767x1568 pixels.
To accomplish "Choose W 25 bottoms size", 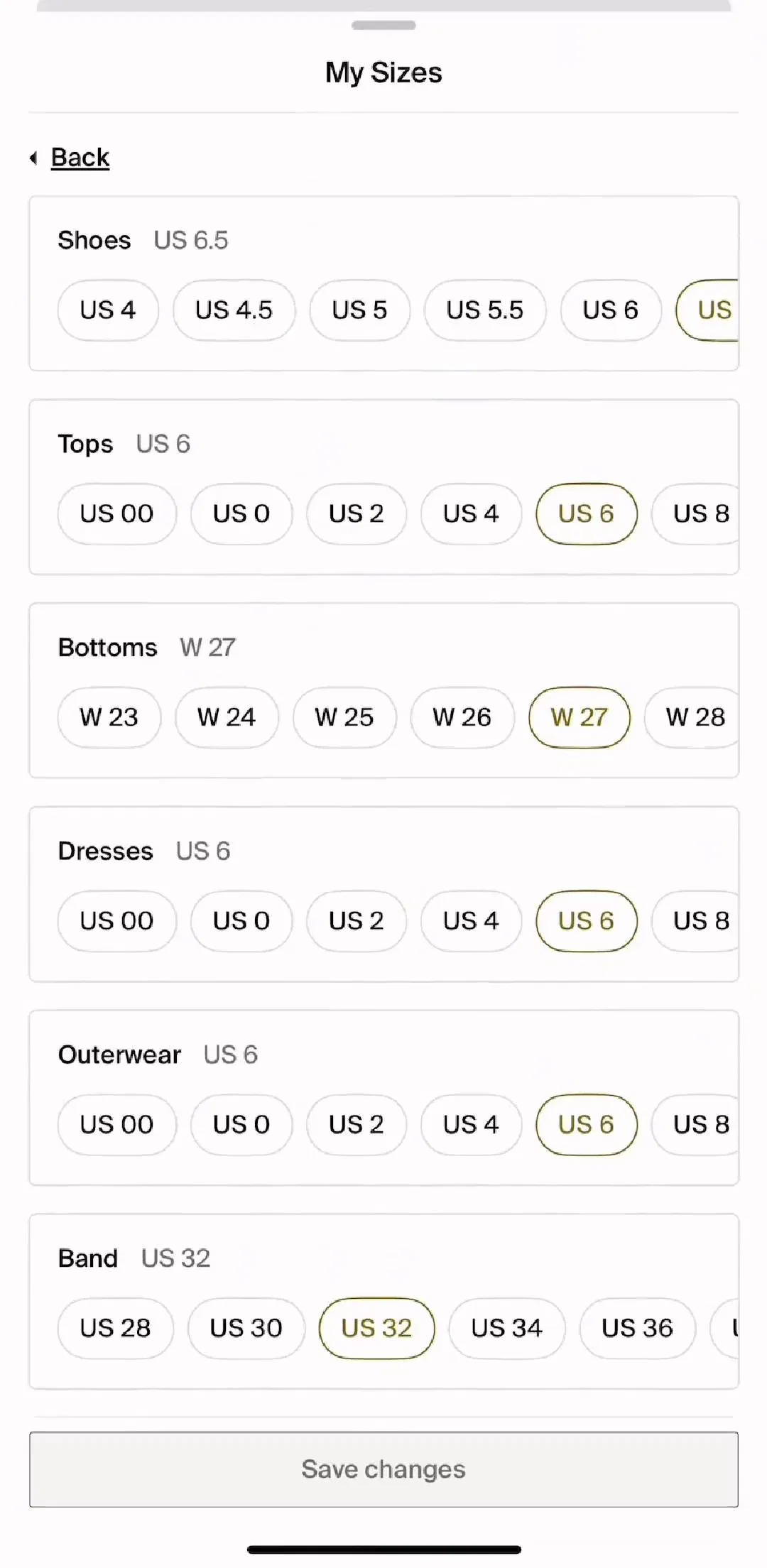I will pos(344,717).
